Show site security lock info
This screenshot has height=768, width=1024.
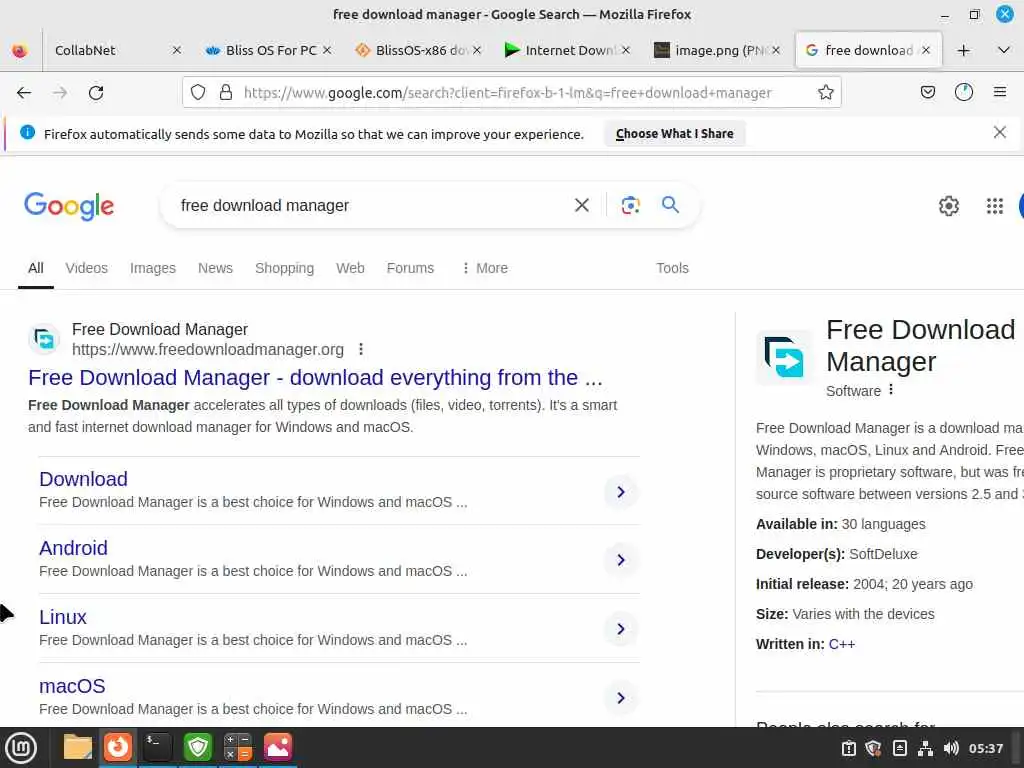tap(226, 93)
